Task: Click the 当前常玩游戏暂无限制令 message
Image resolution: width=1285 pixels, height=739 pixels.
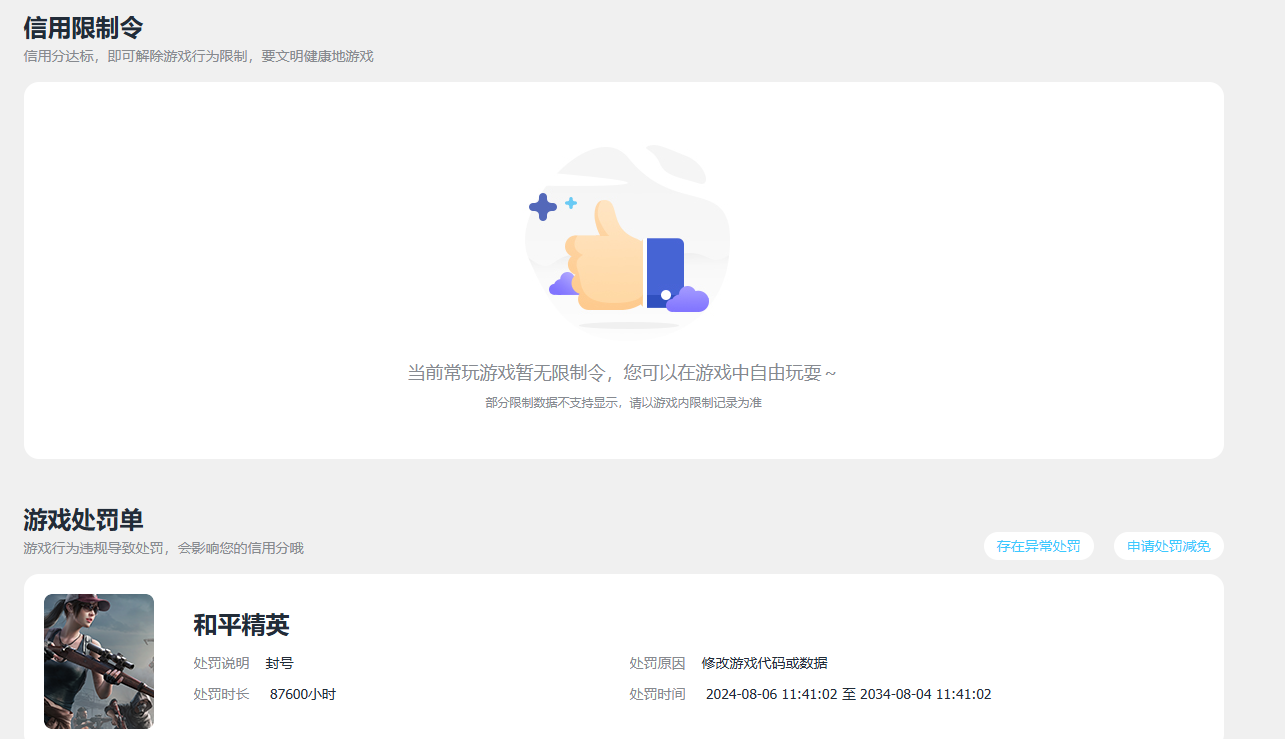Action: (622, 373)
